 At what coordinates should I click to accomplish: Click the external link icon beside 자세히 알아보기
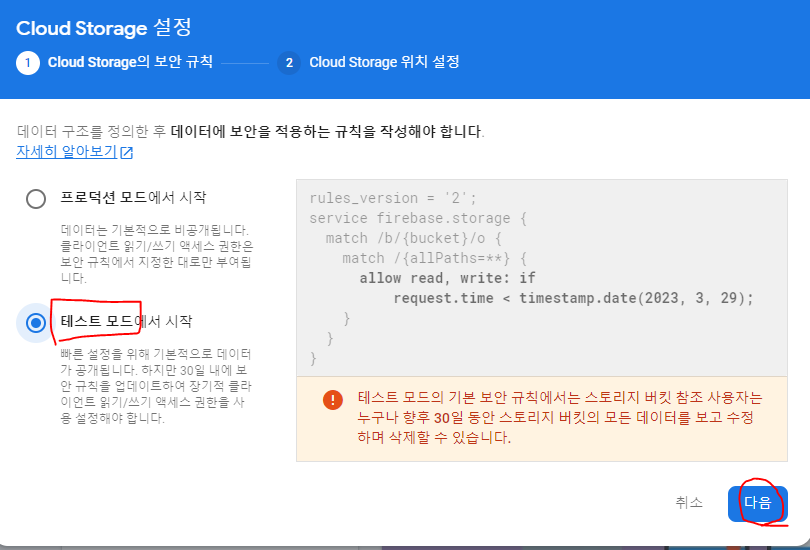tap(127, 152)
